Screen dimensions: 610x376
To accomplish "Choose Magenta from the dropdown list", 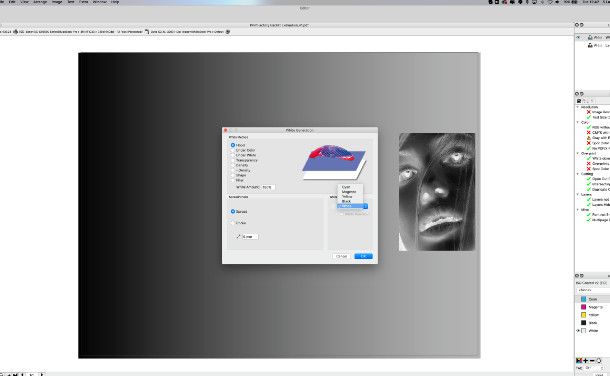I will [x=349, y=192].
